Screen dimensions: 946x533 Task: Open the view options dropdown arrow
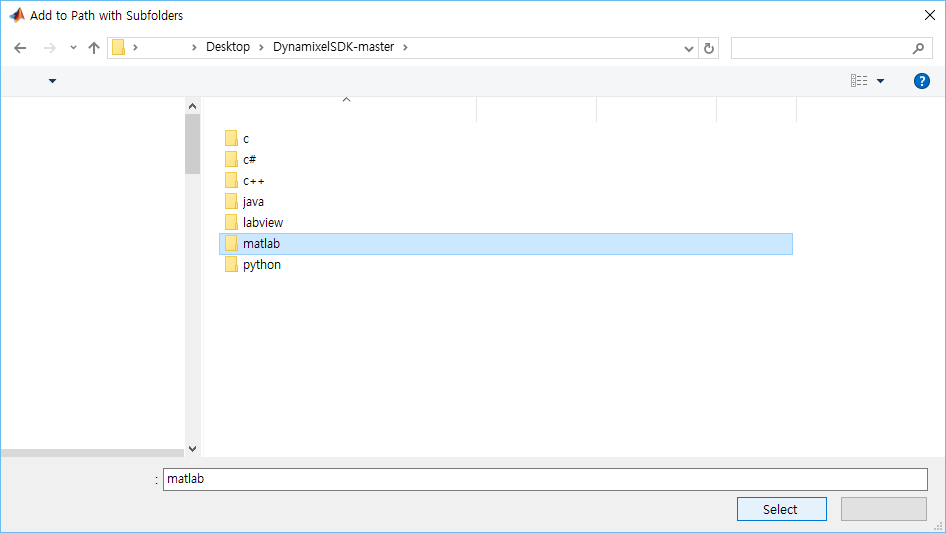880,81
